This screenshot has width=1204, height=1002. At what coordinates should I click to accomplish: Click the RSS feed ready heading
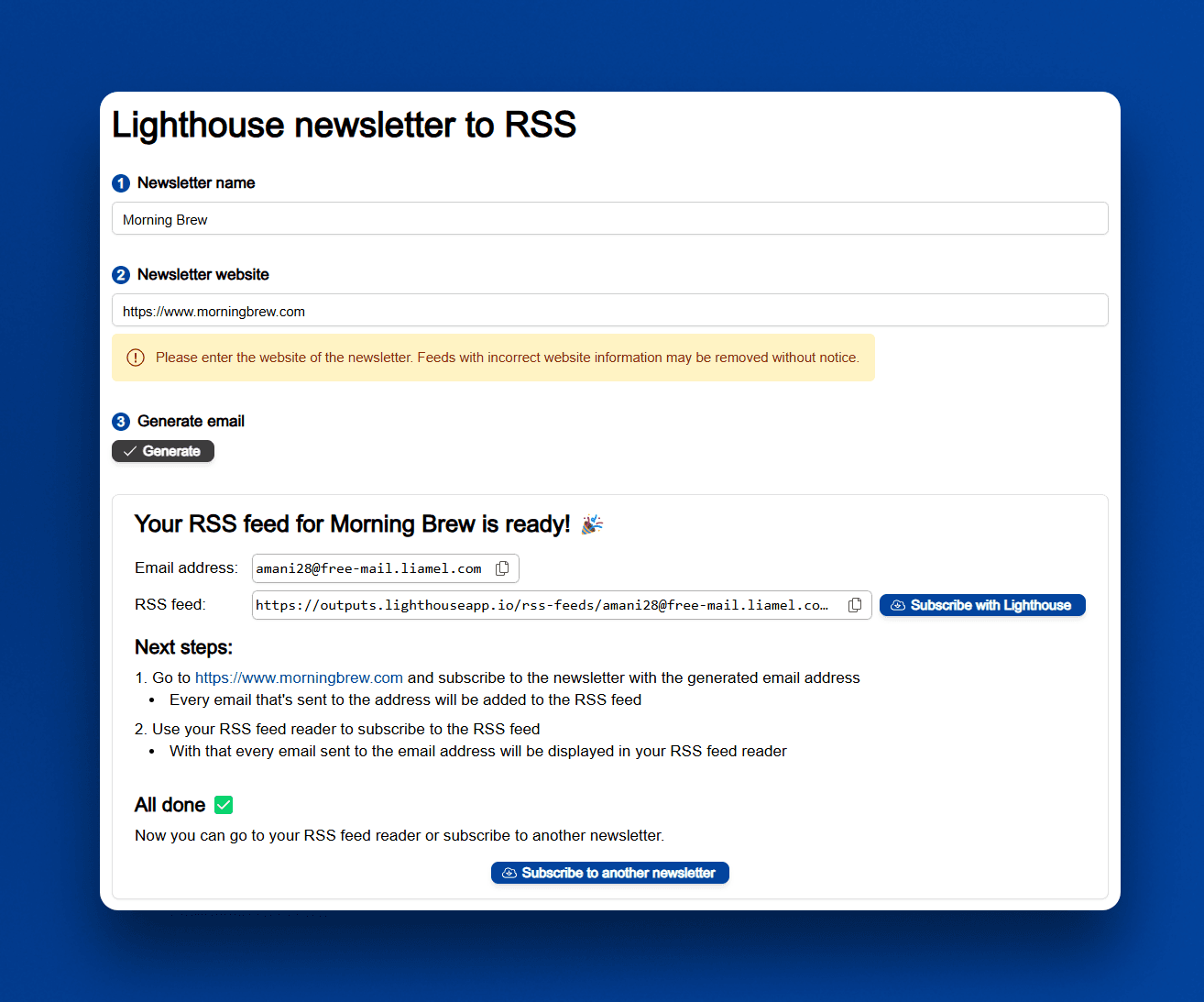coord(352,524)
